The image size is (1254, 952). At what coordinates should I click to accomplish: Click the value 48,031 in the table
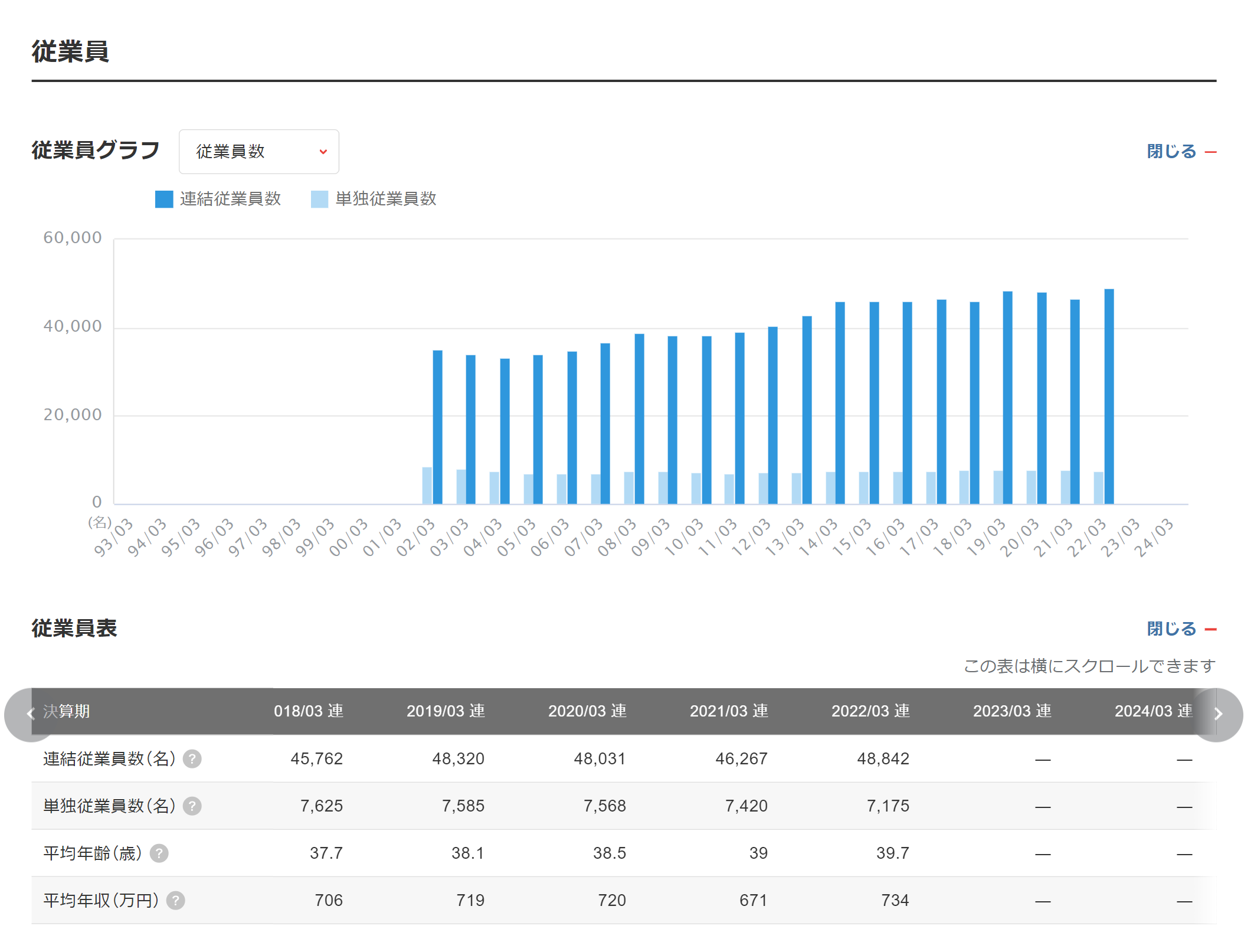[600, 758]
